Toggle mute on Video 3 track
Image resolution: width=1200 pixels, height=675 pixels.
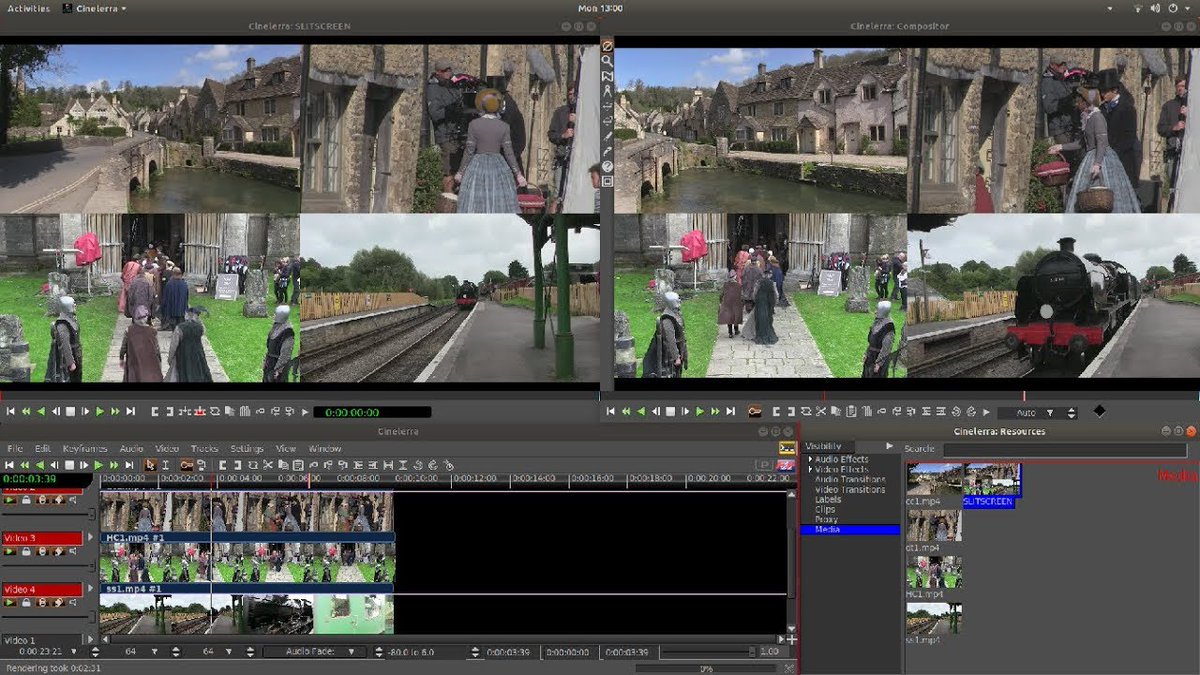click(73, 551)
